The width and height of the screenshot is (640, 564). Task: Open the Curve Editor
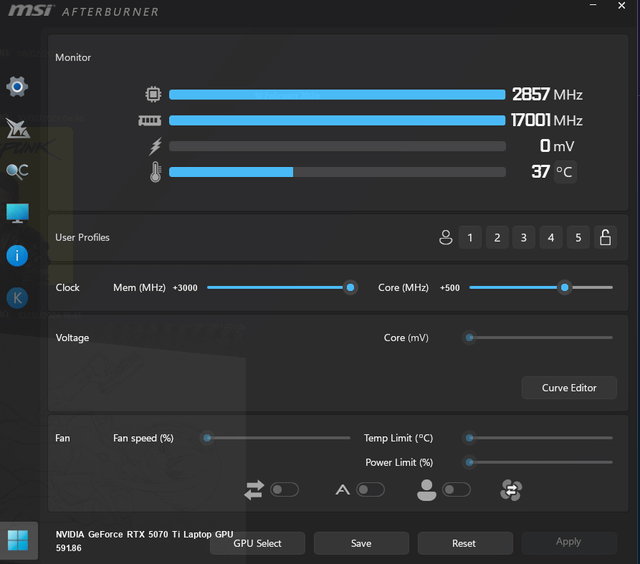coord(569,388)
